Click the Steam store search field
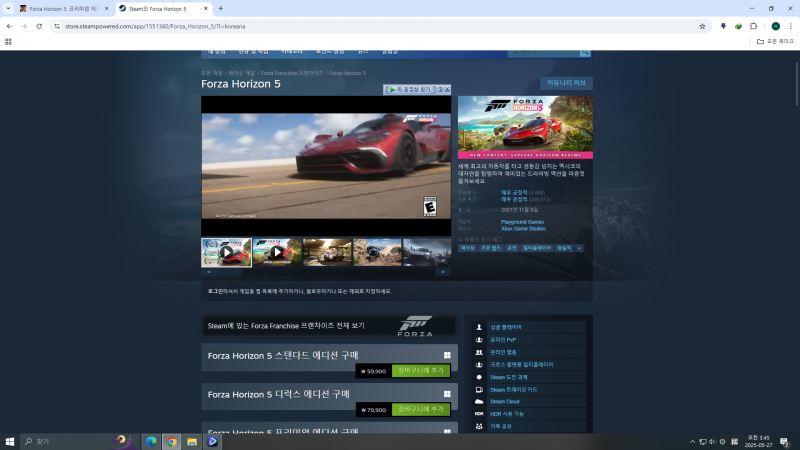This screenshot has height=450, width=800. 543,52
